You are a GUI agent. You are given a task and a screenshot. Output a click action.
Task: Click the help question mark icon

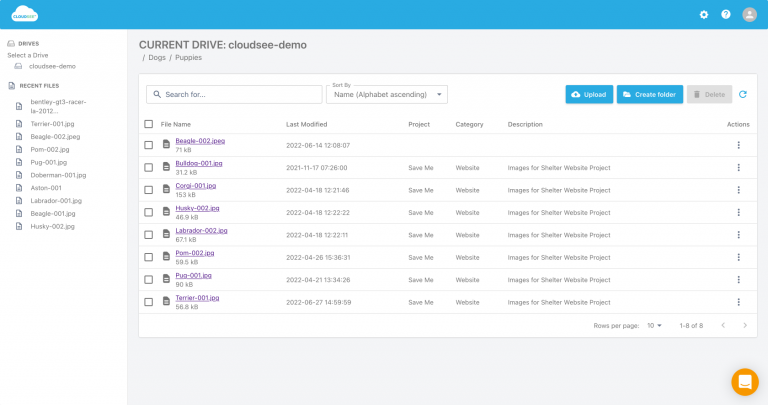(726, 15)
